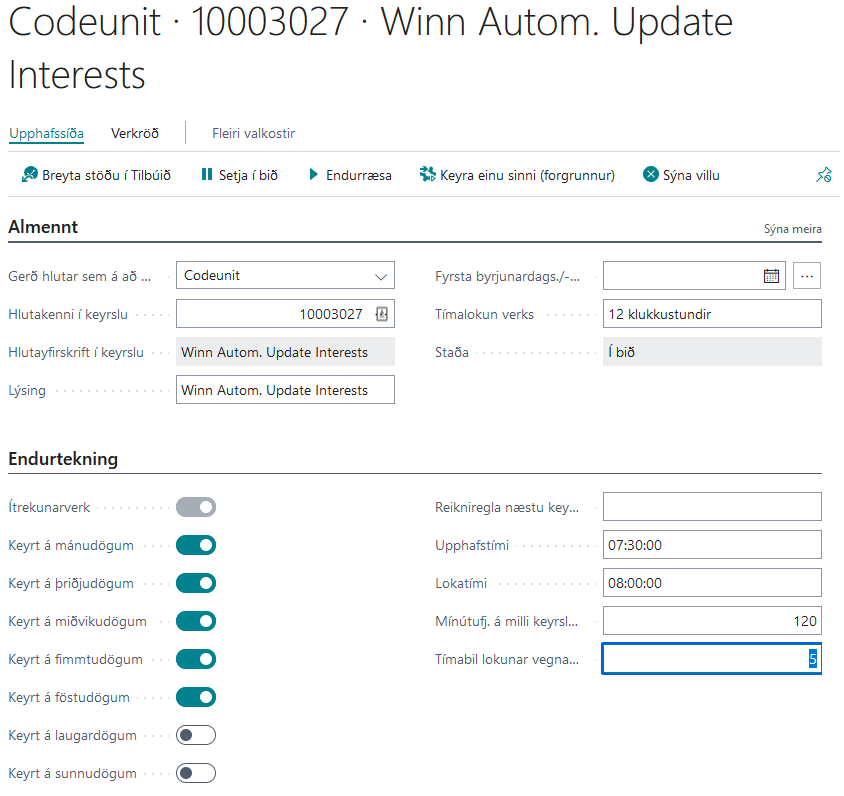Click the Sýna meira link

pos(792,229)
